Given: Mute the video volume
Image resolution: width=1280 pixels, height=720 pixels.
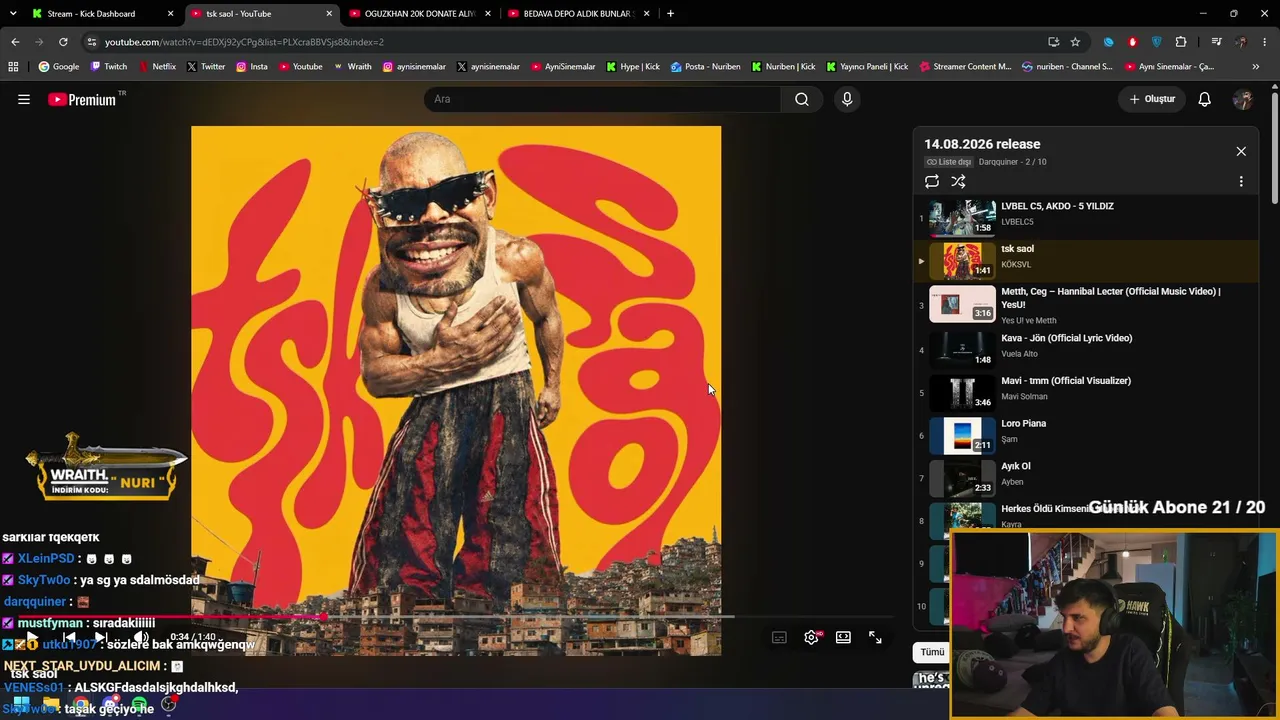Looking at the screenshot, I should tap(141, 637).
